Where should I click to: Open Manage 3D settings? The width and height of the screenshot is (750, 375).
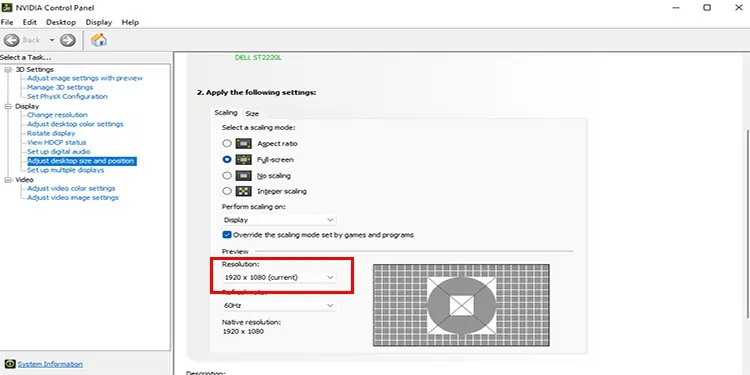pyautogui.click(x=60, y=87)
